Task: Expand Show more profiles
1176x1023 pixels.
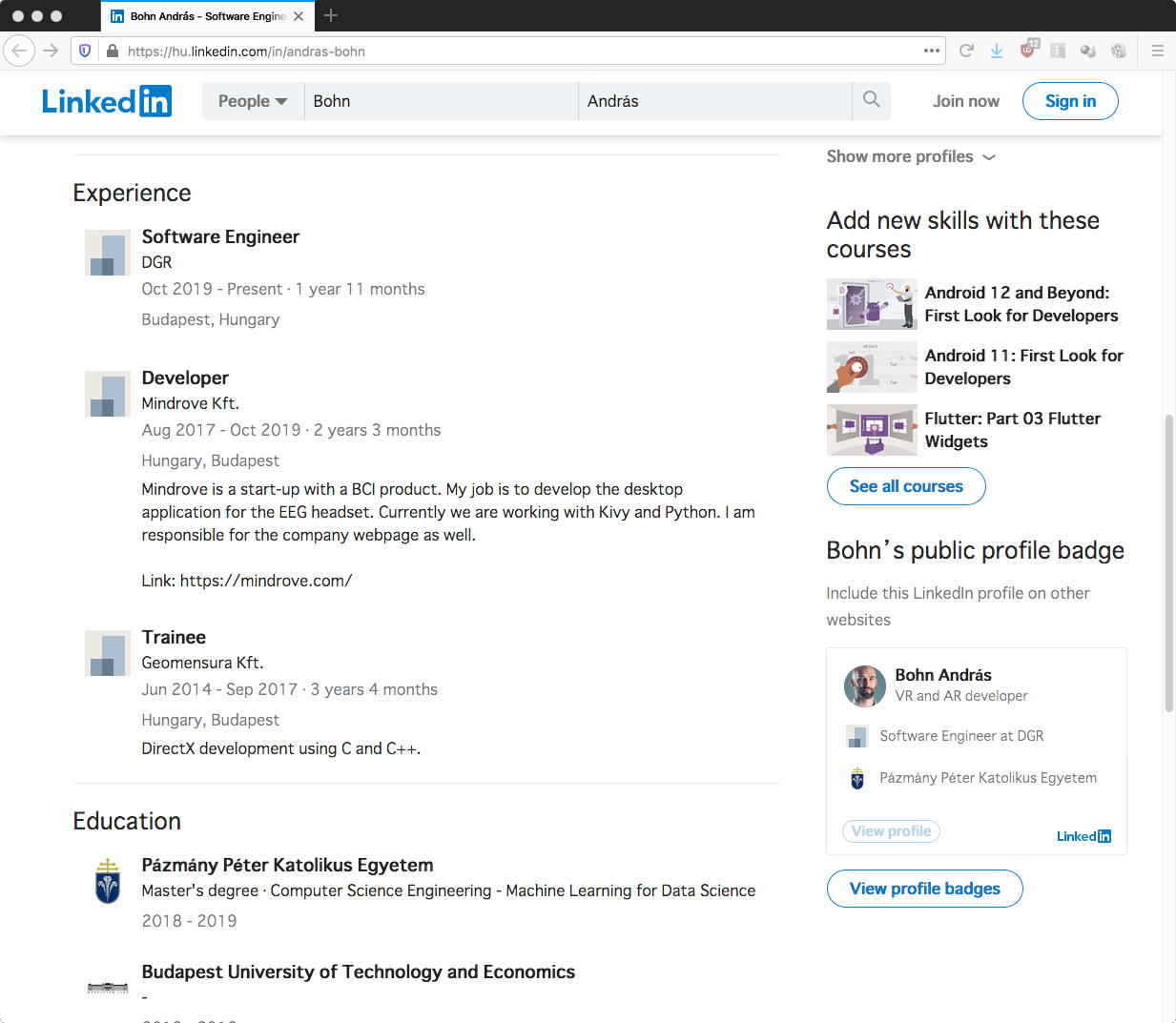Action: point(910,156)
